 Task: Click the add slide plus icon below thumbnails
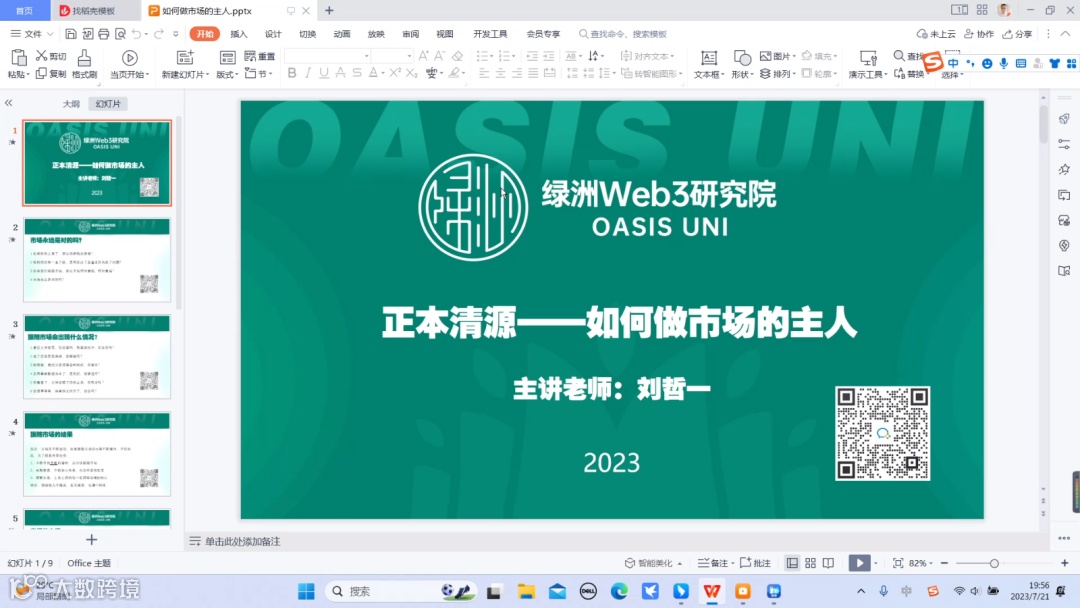coord(92,539)
